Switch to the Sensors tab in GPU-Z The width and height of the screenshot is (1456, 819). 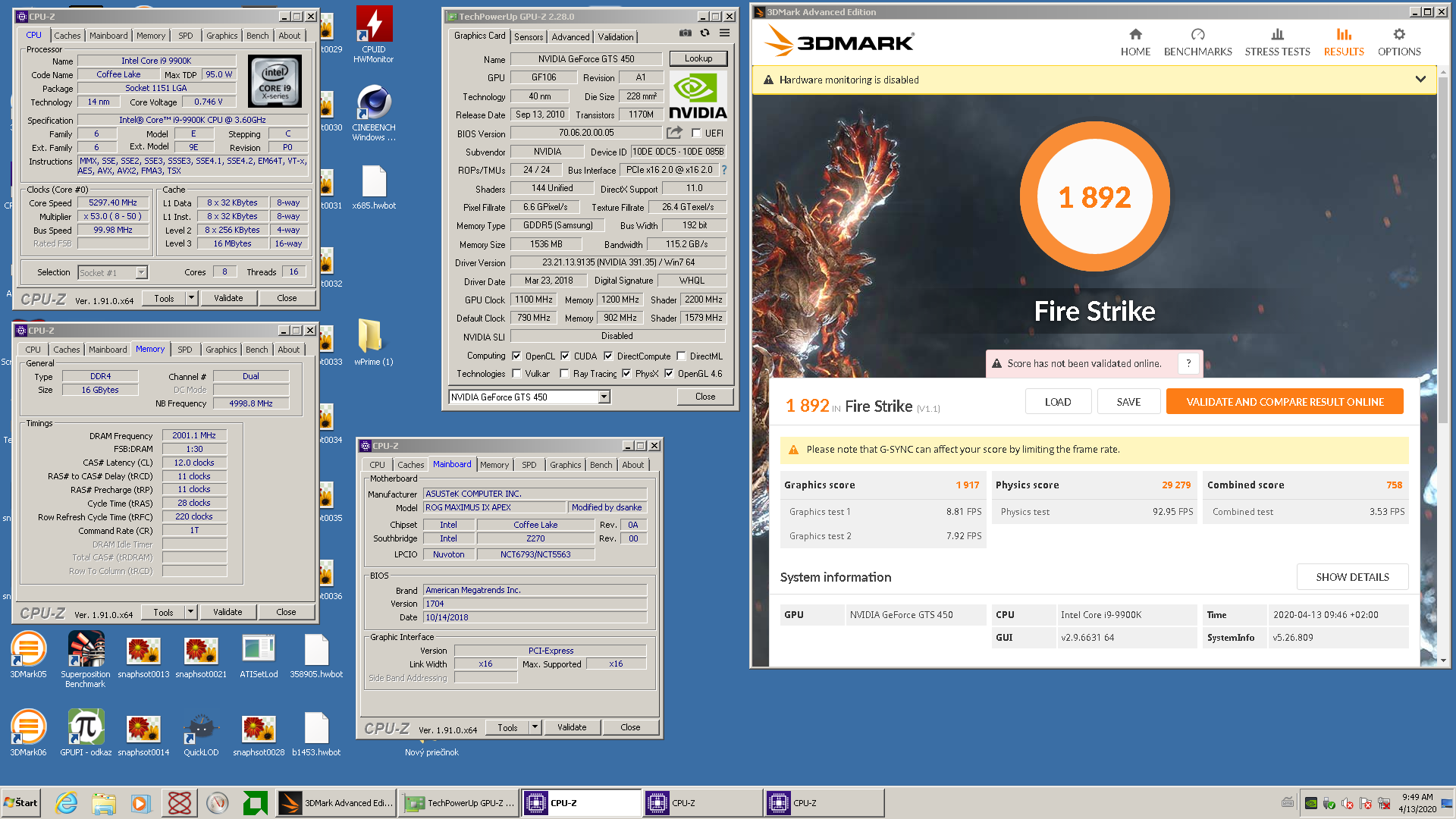[529, 36]
